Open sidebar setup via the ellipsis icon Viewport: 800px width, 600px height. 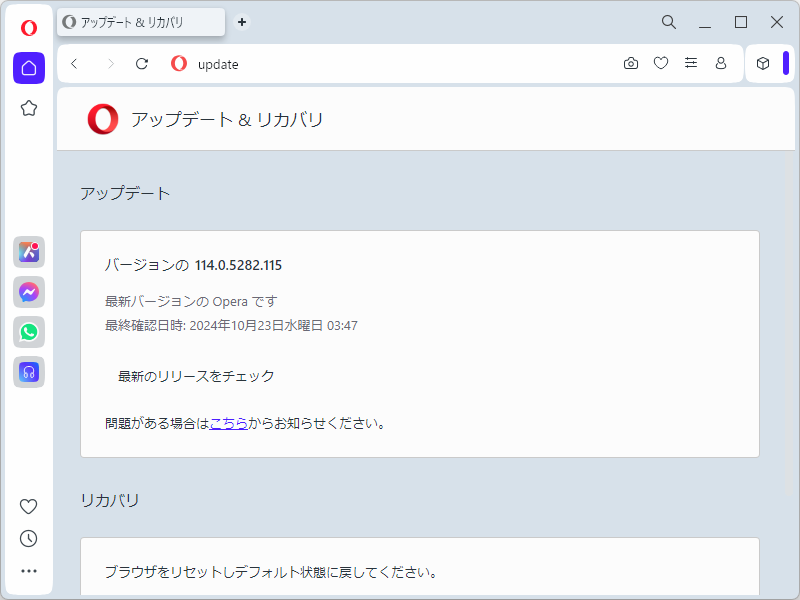(x=28, y=571)
